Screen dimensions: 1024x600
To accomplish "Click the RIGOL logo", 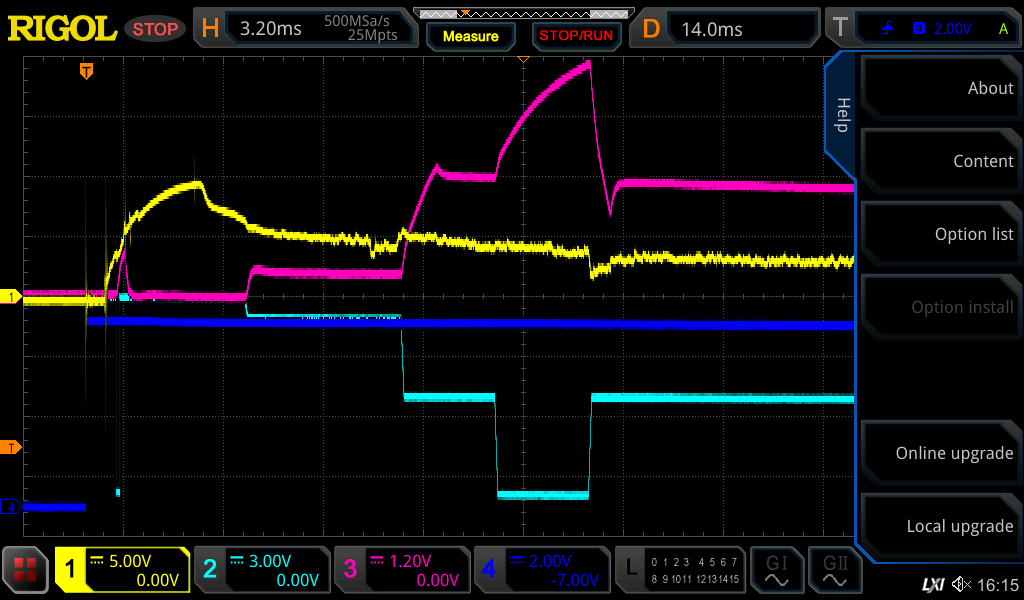I will point(62,29).
